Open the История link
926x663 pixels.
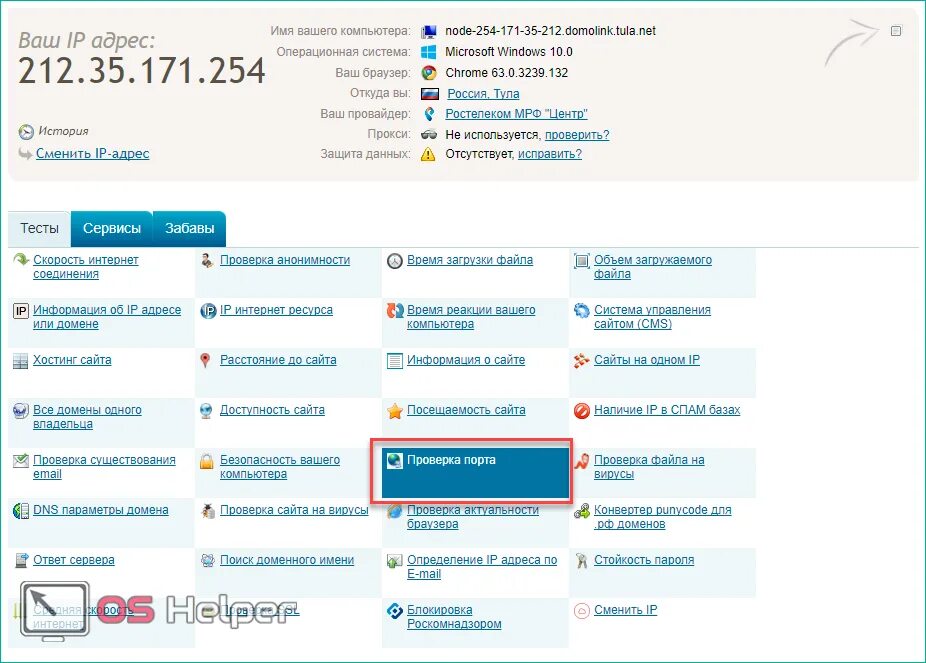click(x=63, y=131)
